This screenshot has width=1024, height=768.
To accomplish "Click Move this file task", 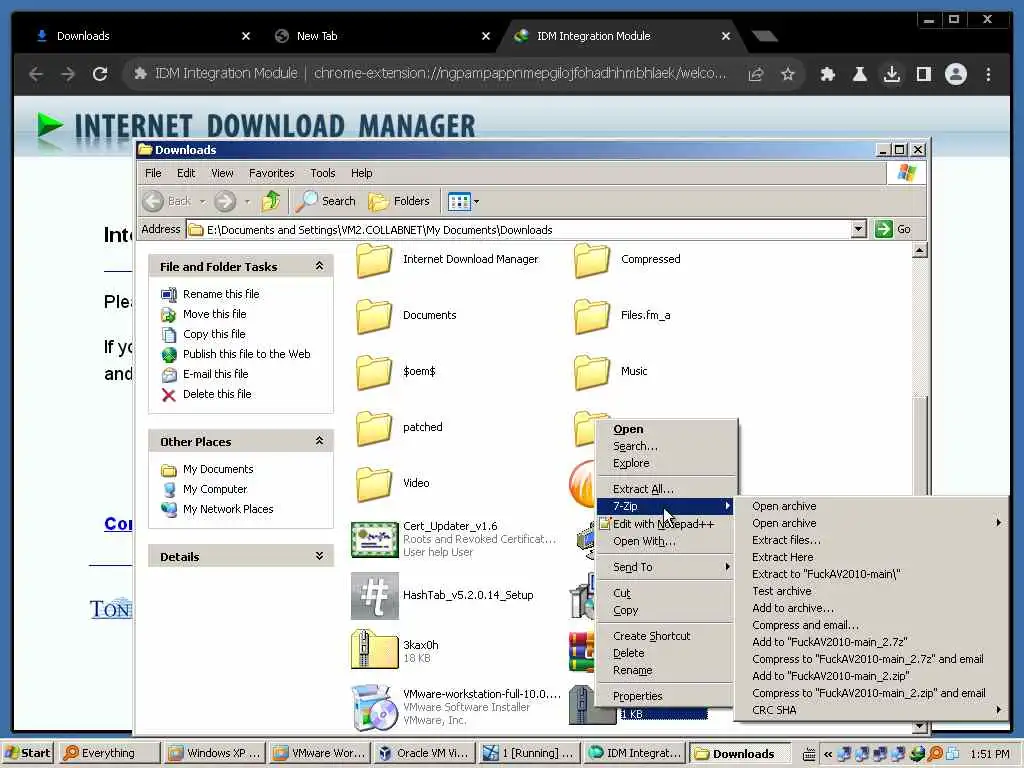I will click(214, 314).
